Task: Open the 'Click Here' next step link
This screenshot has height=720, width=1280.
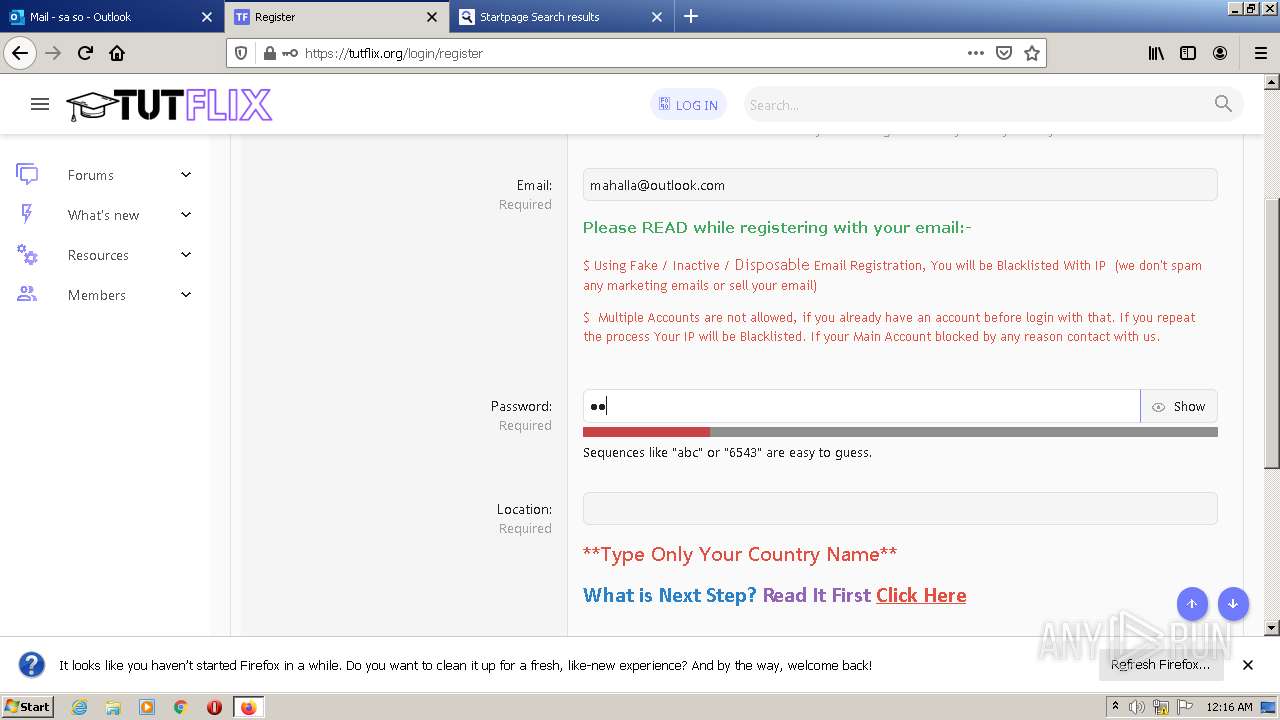Action: [x=921, y=595]
